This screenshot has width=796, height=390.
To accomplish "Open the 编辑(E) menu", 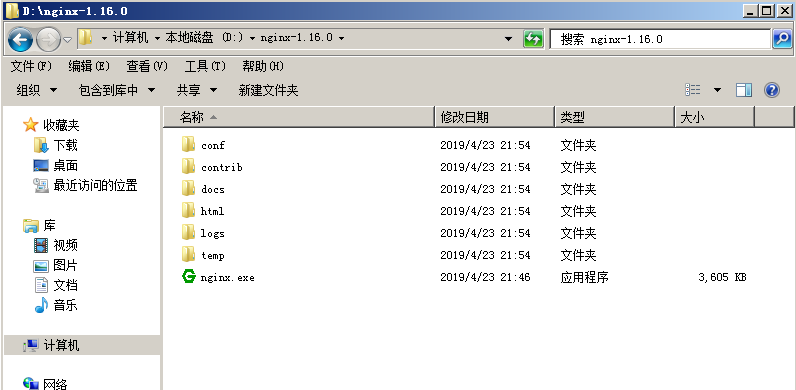I will 89,66.
